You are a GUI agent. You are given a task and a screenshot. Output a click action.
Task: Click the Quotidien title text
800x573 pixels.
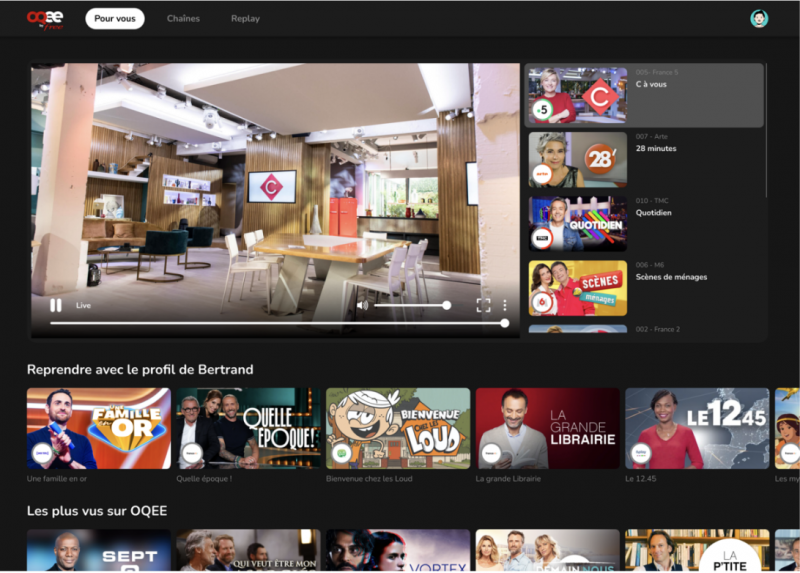pyautogui.click(x=654, y=213)
